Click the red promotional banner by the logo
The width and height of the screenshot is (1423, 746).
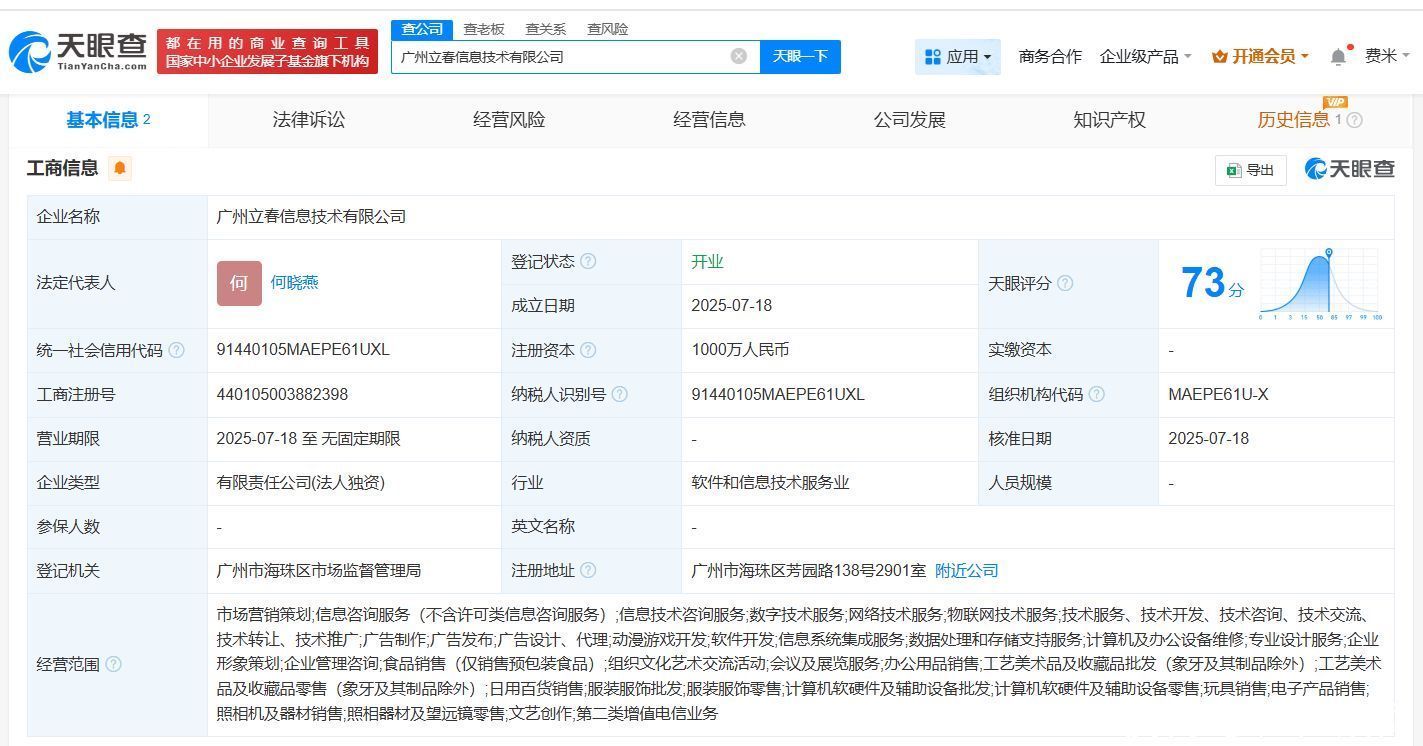click(x=267, y=52)
